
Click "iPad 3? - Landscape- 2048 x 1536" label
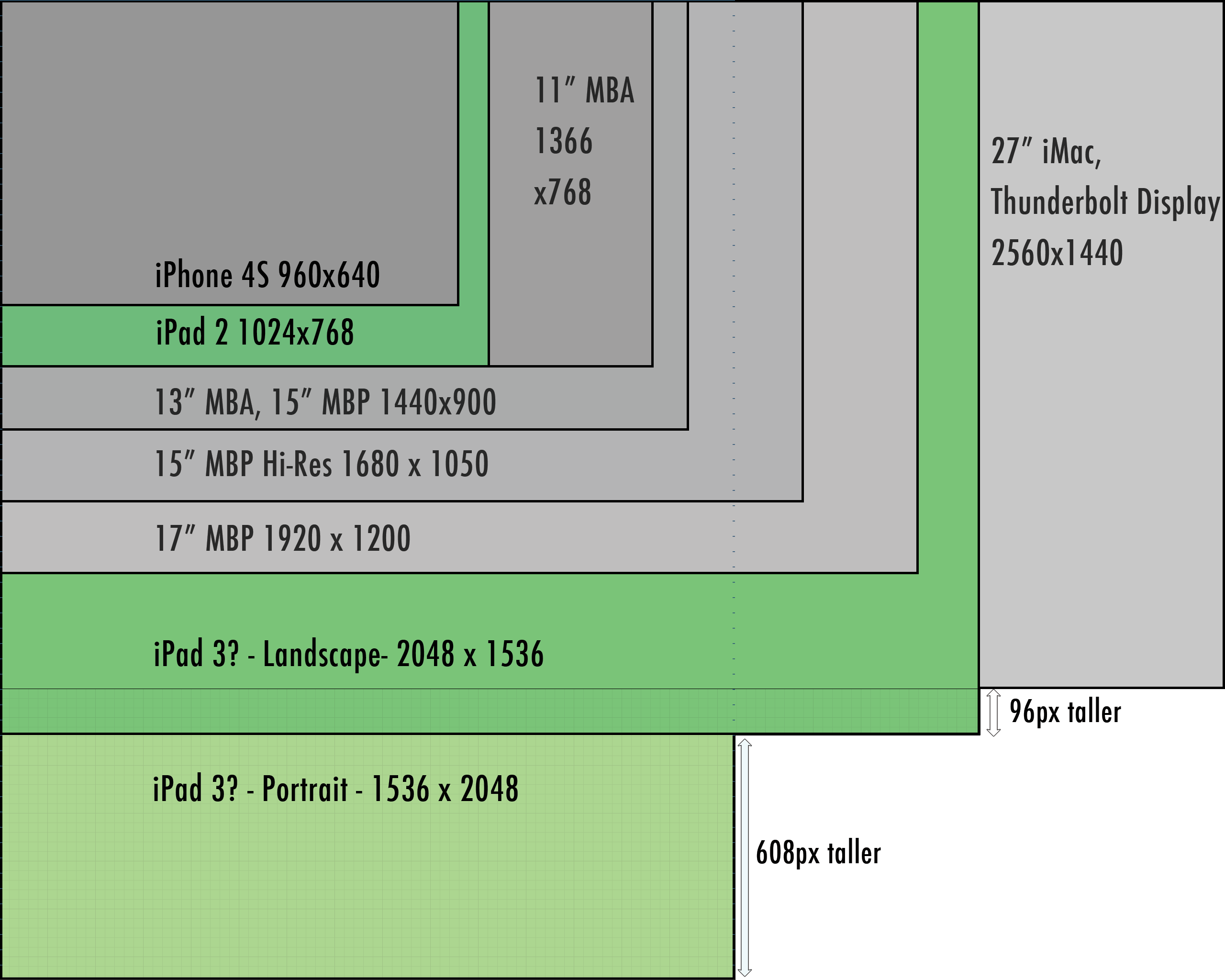(x=349, y=655)
